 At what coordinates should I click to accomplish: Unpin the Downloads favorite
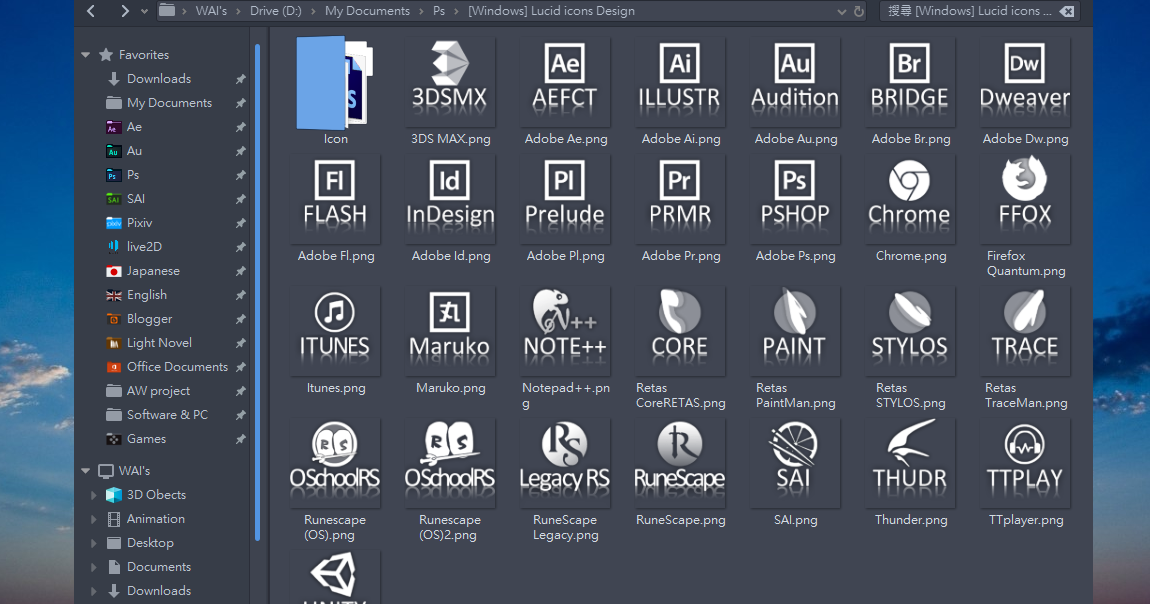pos(240,78)
